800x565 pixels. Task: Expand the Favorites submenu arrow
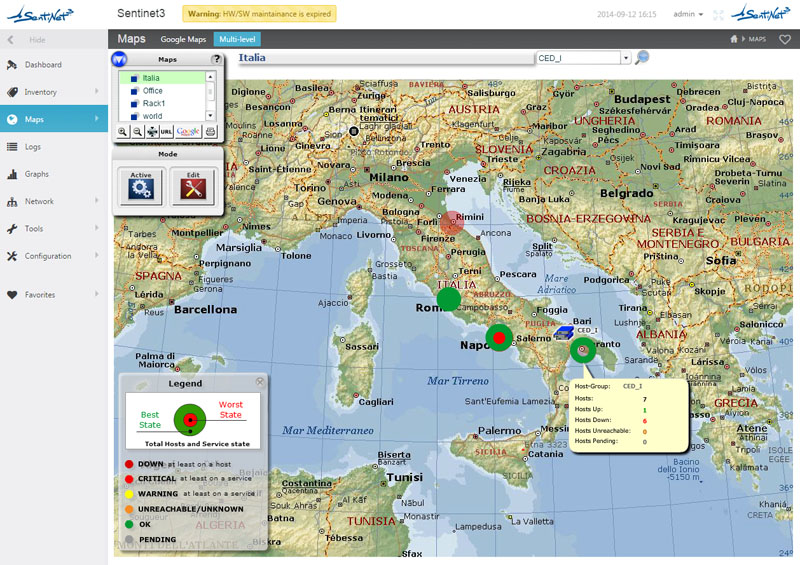(96, 294)
